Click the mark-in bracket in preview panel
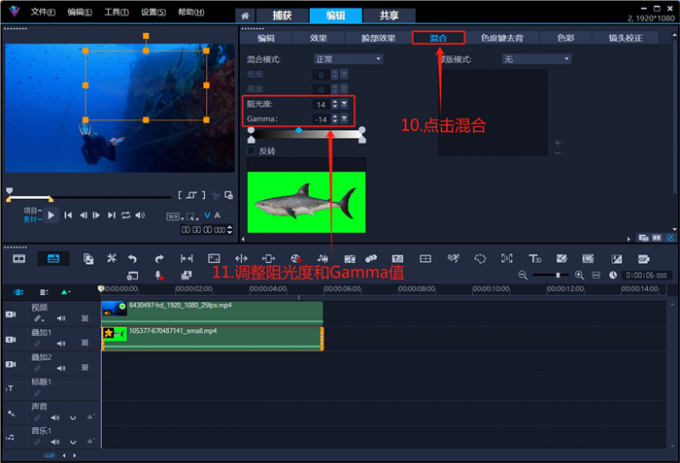The height and width of the screenshot is (463, 680). click(180, 195)
